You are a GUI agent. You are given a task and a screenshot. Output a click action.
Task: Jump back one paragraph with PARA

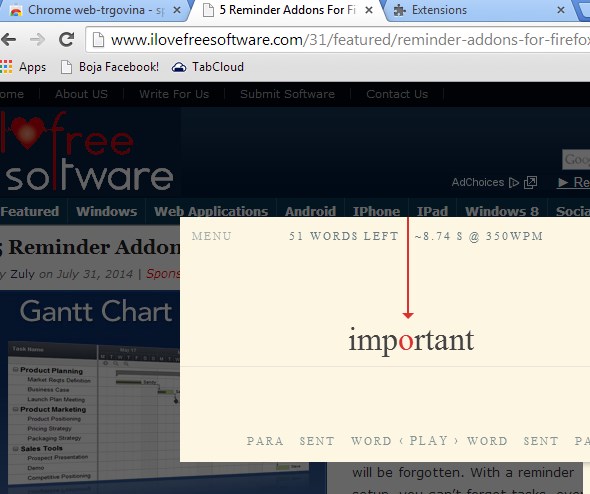click(265, 441)
